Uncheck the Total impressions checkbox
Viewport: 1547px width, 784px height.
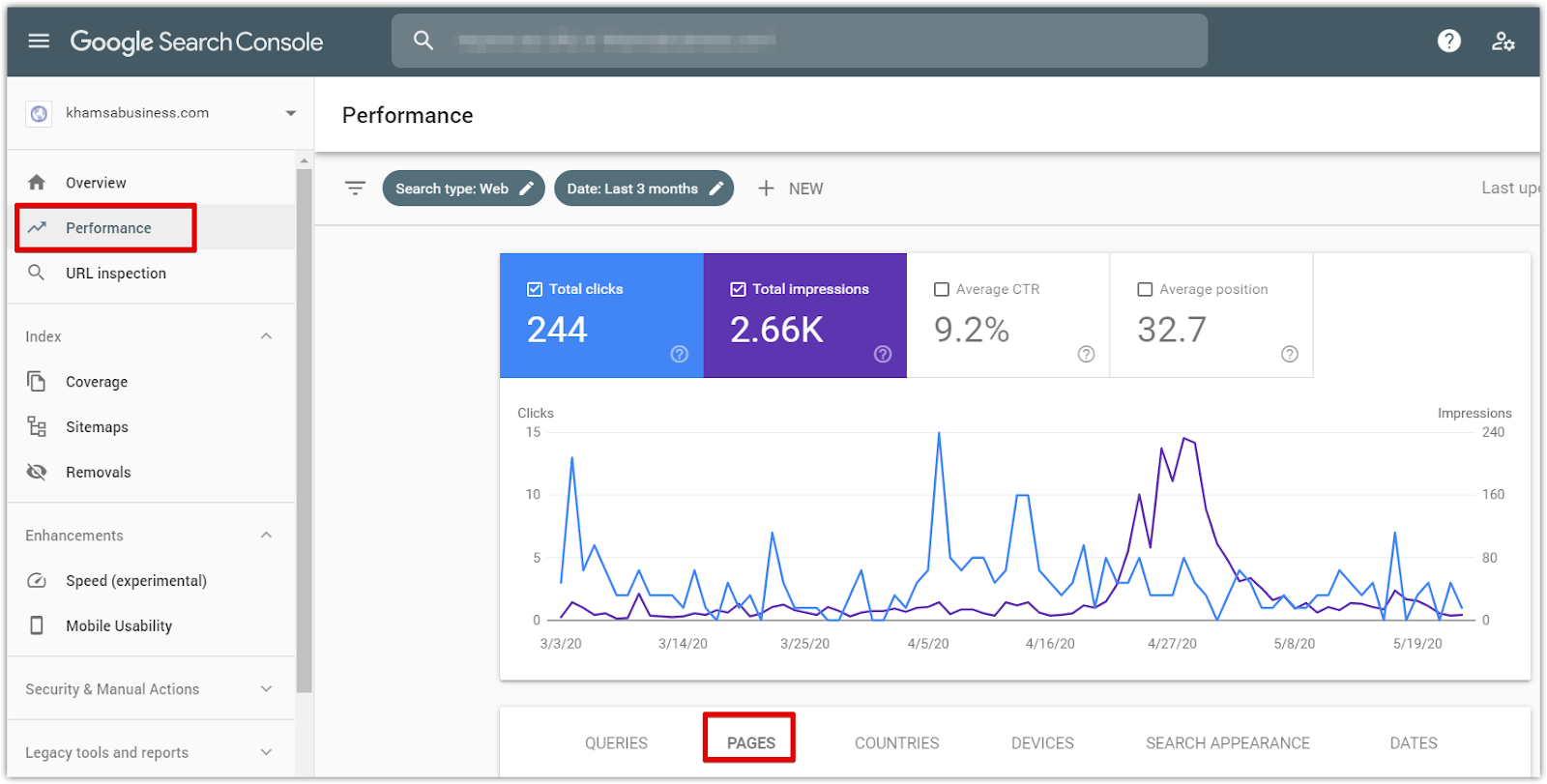point(738,289)
